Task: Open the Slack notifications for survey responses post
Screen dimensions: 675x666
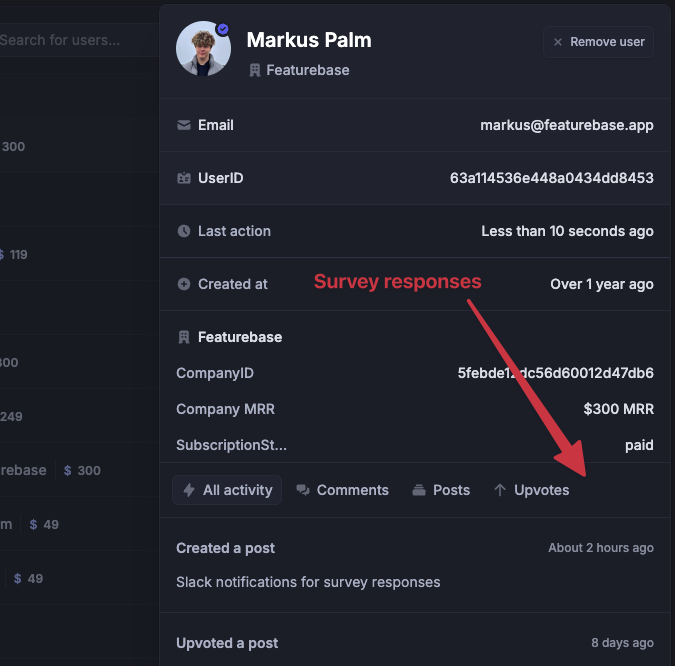Action: click(x=308, y=582)
